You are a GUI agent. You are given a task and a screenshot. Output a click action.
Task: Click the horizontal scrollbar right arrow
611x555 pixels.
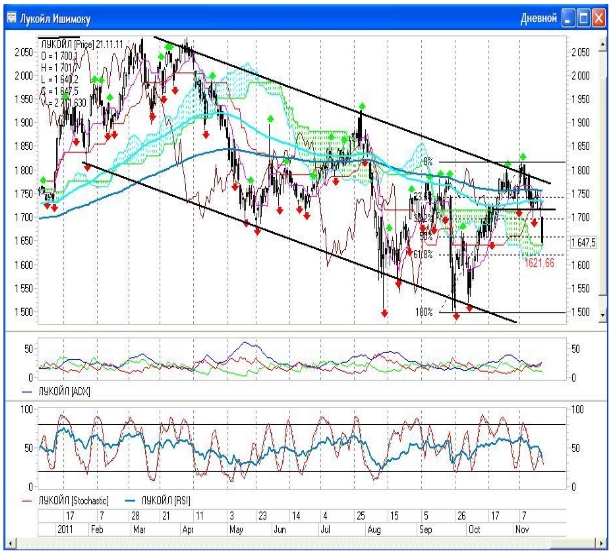[601, 543]
